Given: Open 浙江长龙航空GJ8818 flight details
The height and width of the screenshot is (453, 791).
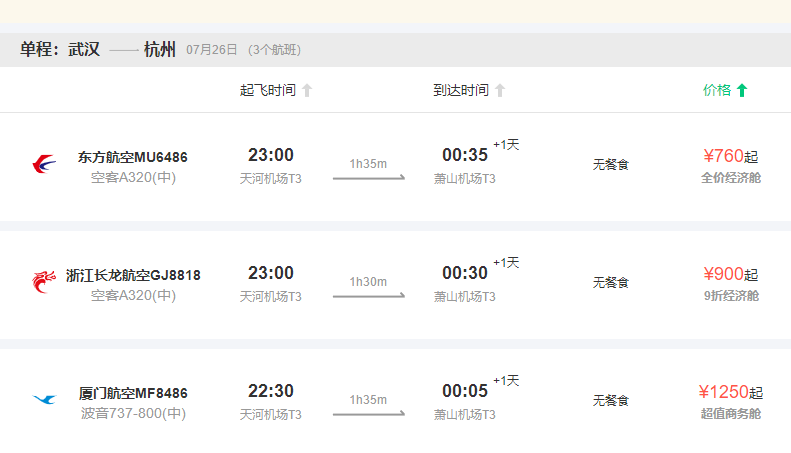Looking at the screenshot, I should [133, 275].
